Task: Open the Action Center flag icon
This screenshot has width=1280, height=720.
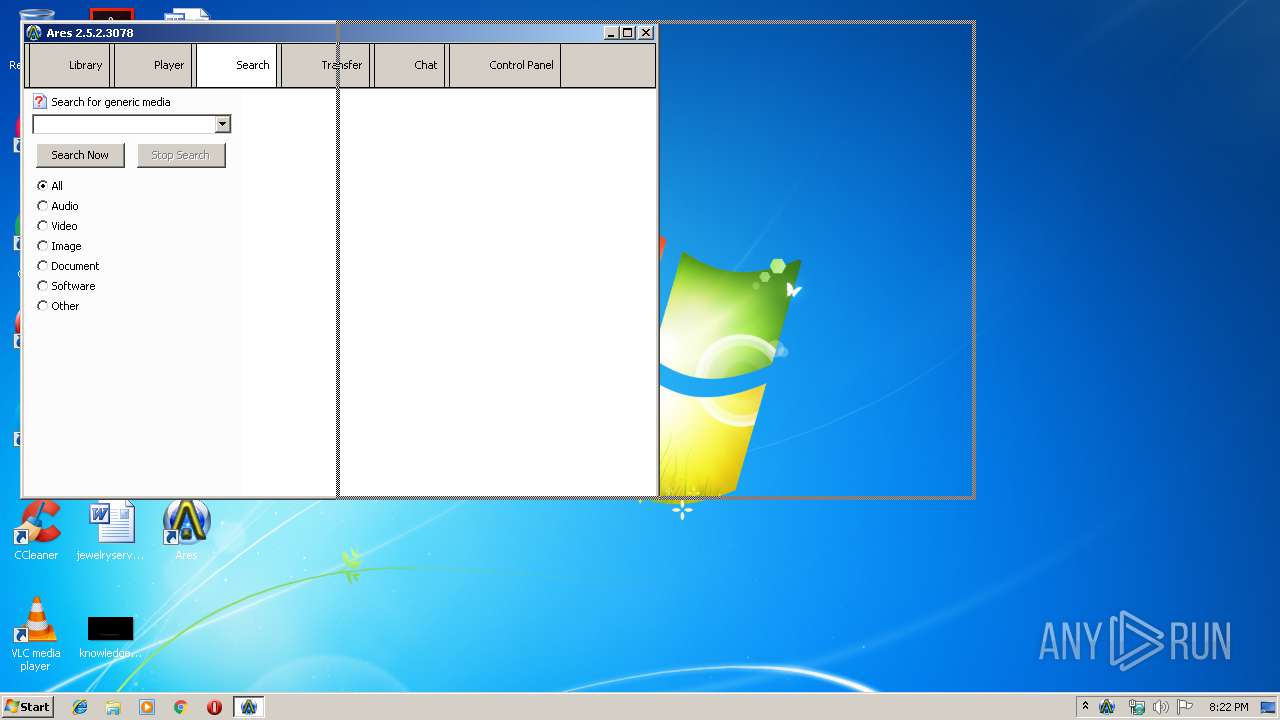Action: click(x=1185, y=707)
